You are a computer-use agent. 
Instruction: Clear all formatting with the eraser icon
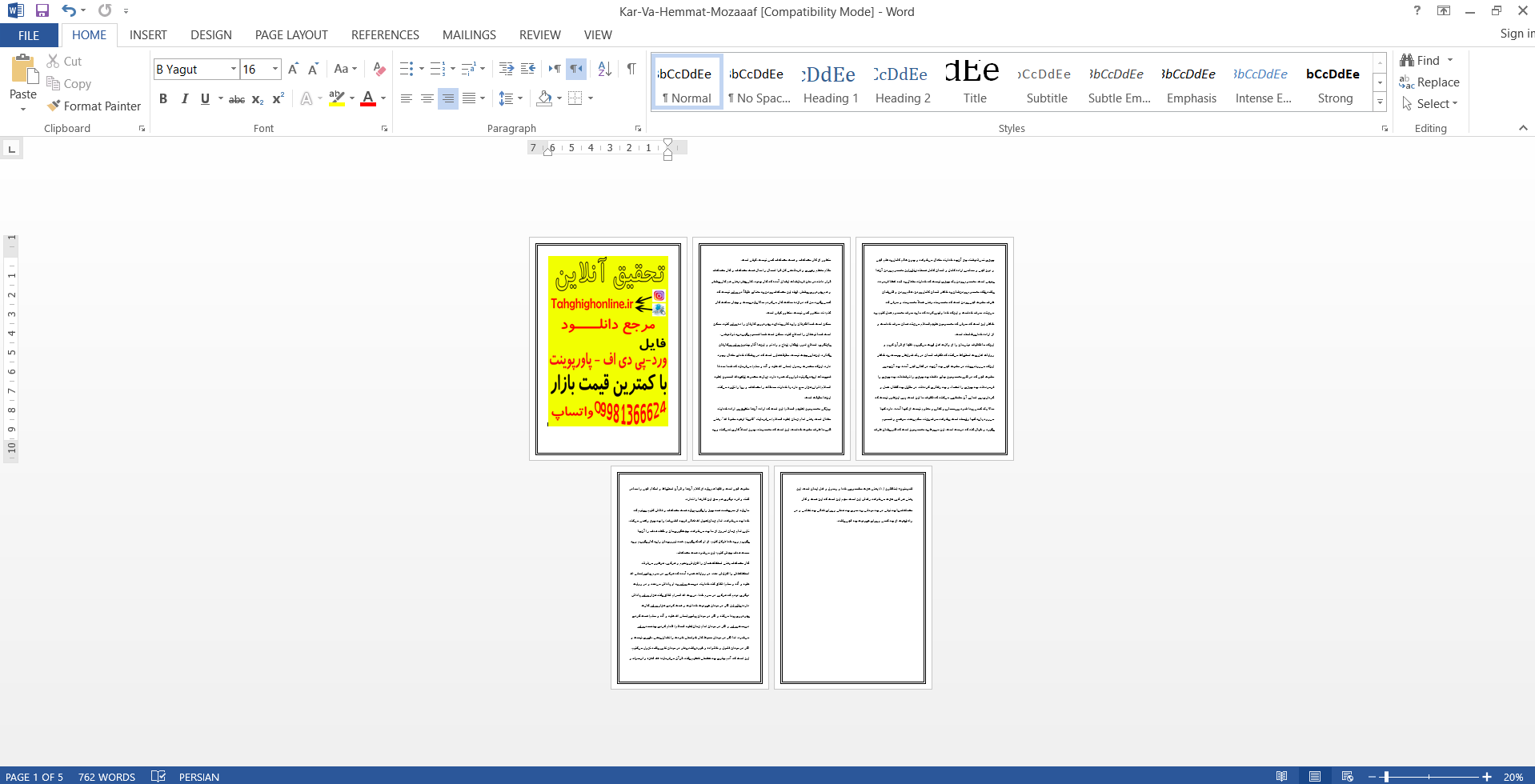379,69
